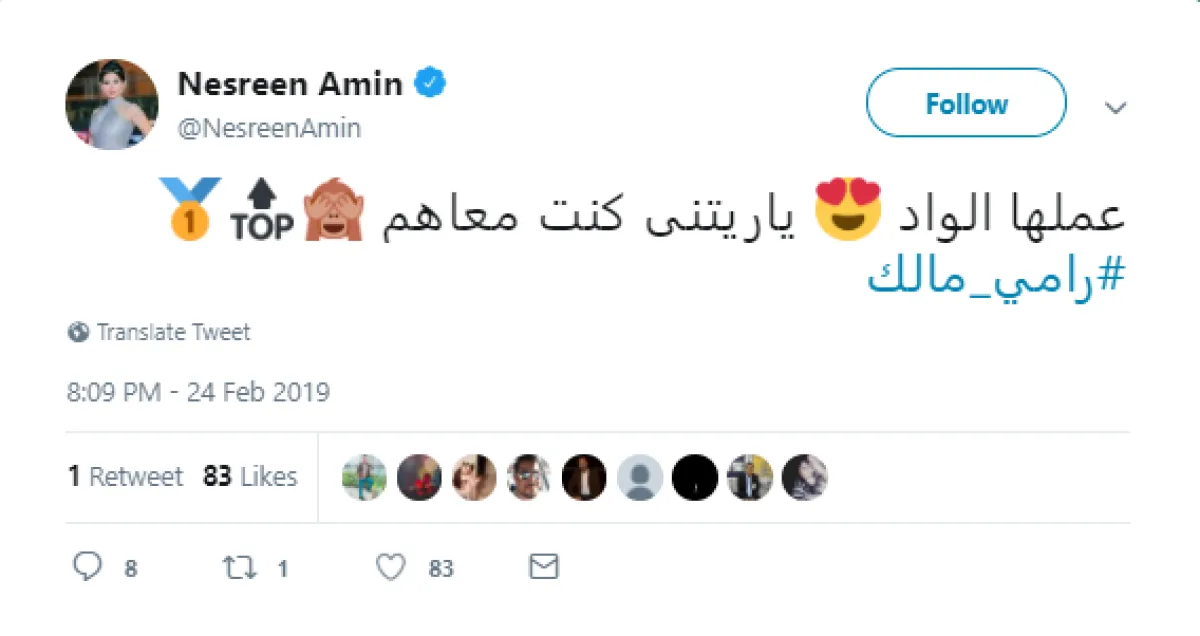Like the tweet with heart icon
Image resolution: width=1200 pixels, height=636 pixels.
coord(390,568)
